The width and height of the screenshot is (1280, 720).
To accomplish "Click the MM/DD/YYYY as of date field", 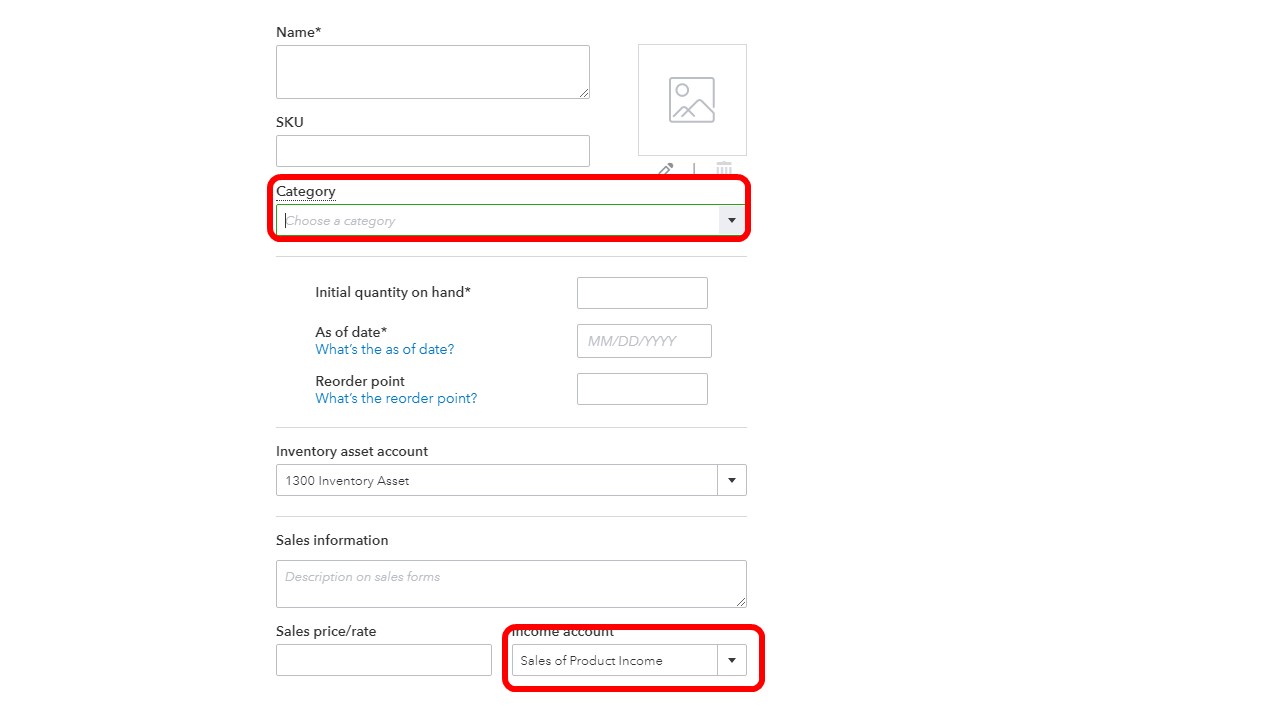I will tap(643, 340).
